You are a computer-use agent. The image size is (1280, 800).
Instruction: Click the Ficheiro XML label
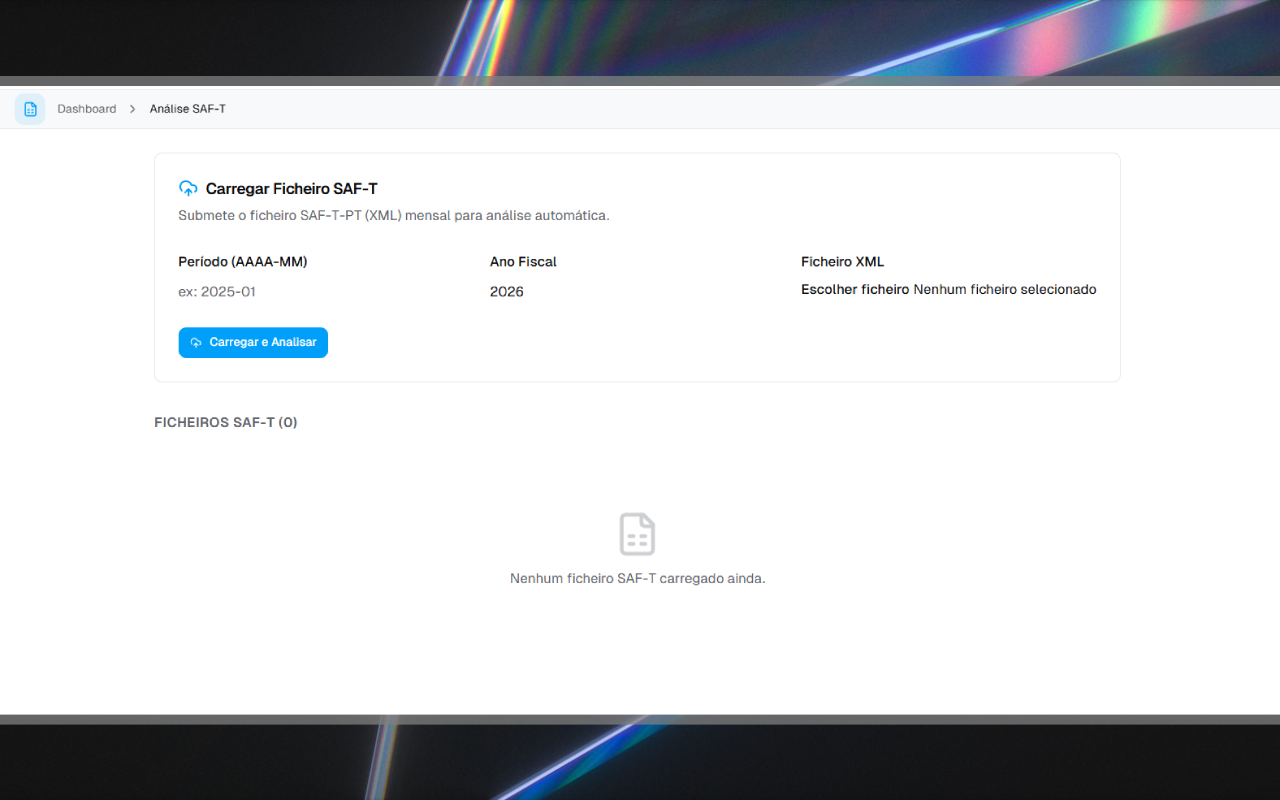(x=842, y=262)
